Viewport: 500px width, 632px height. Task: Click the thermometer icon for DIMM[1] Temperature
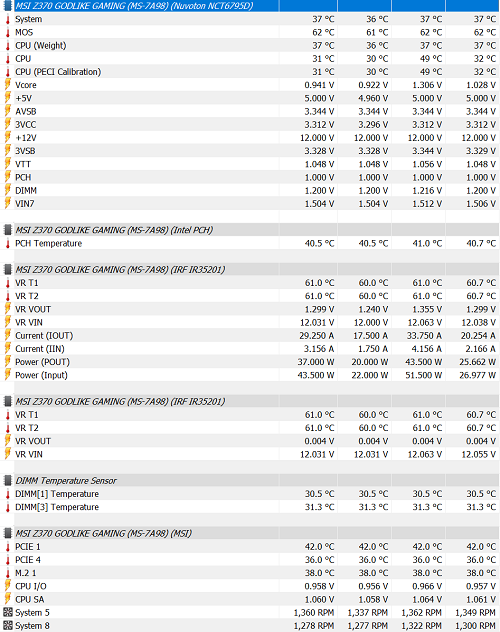tap(7, 494)
